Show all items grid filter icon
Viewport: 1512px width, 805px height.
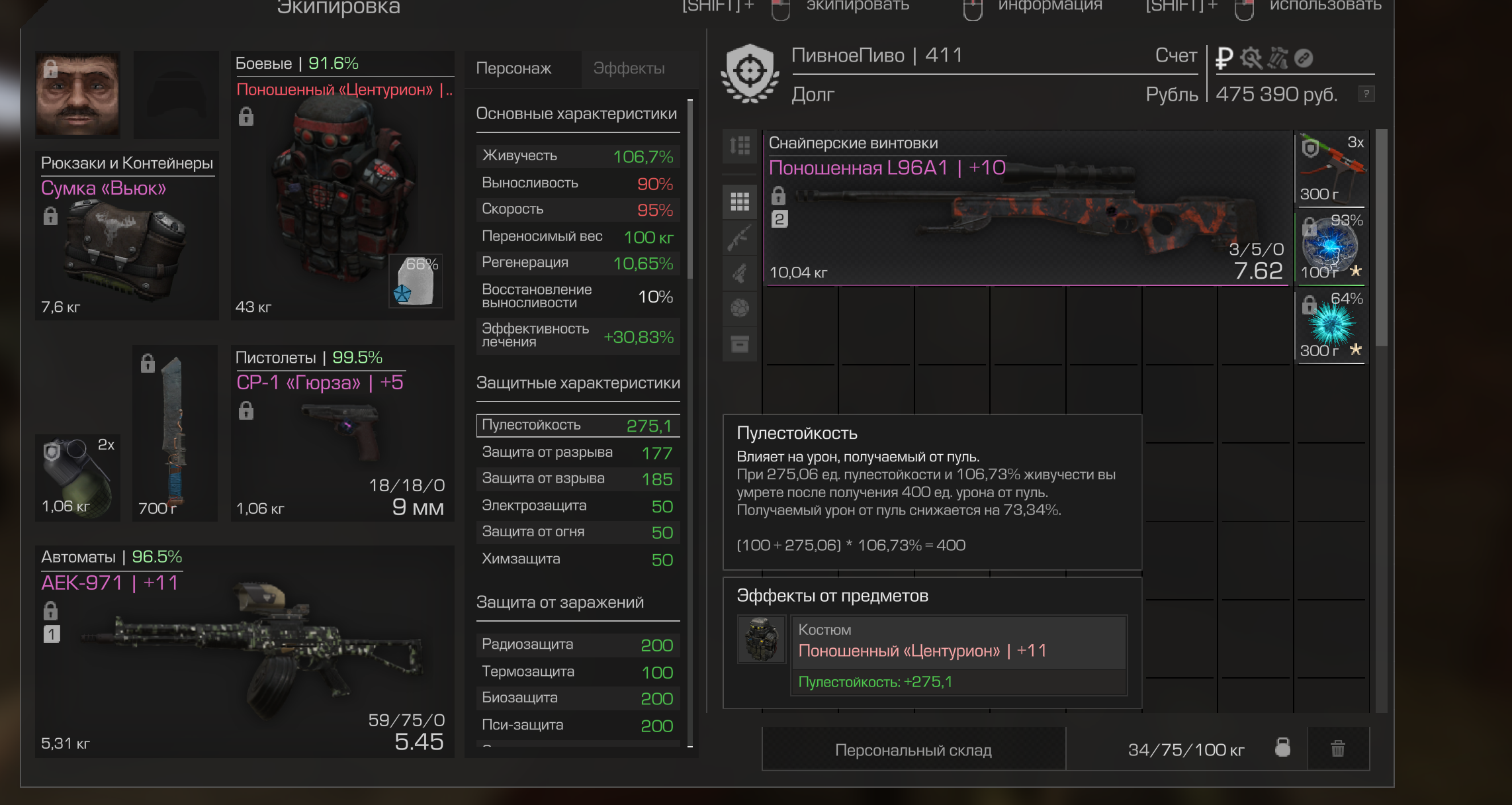point(739,201)
